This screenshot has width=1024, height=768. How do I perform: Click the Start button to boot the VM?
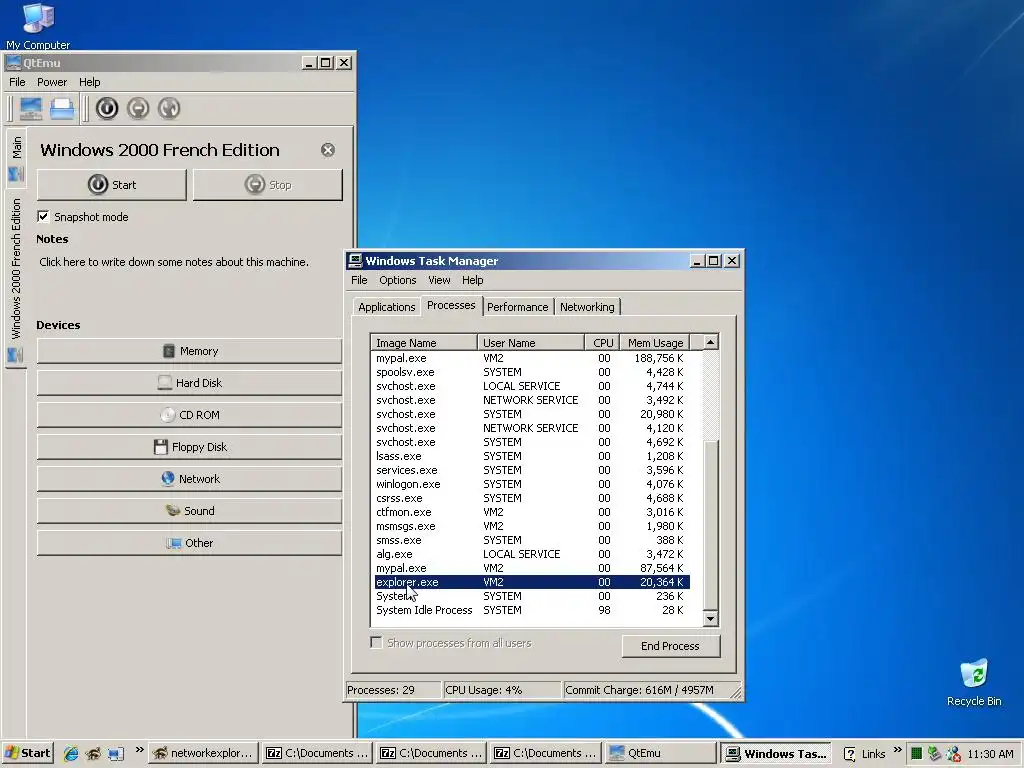coord(112,185)
